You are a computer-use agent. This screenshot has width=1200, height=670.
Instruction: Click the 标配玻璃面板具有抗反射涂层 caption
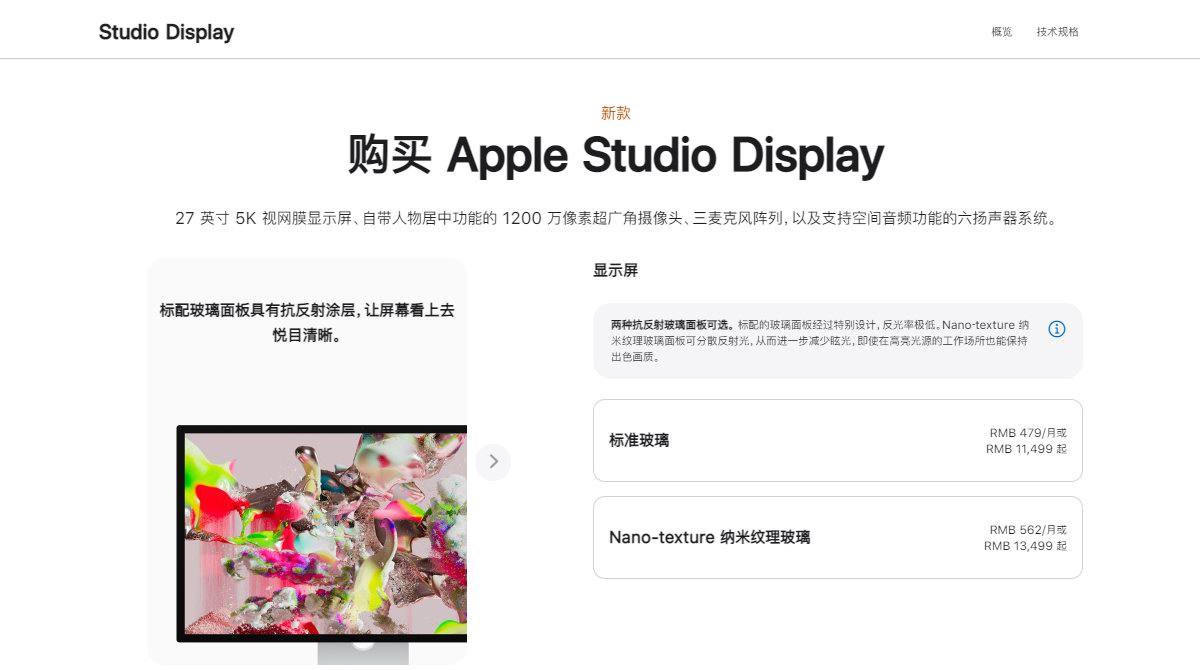[x=307, y=323]
